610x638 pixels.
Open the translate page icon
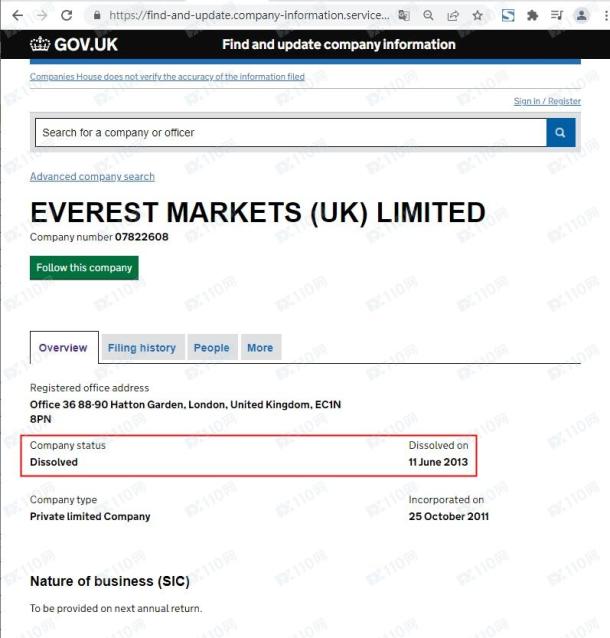click(404, 16)
